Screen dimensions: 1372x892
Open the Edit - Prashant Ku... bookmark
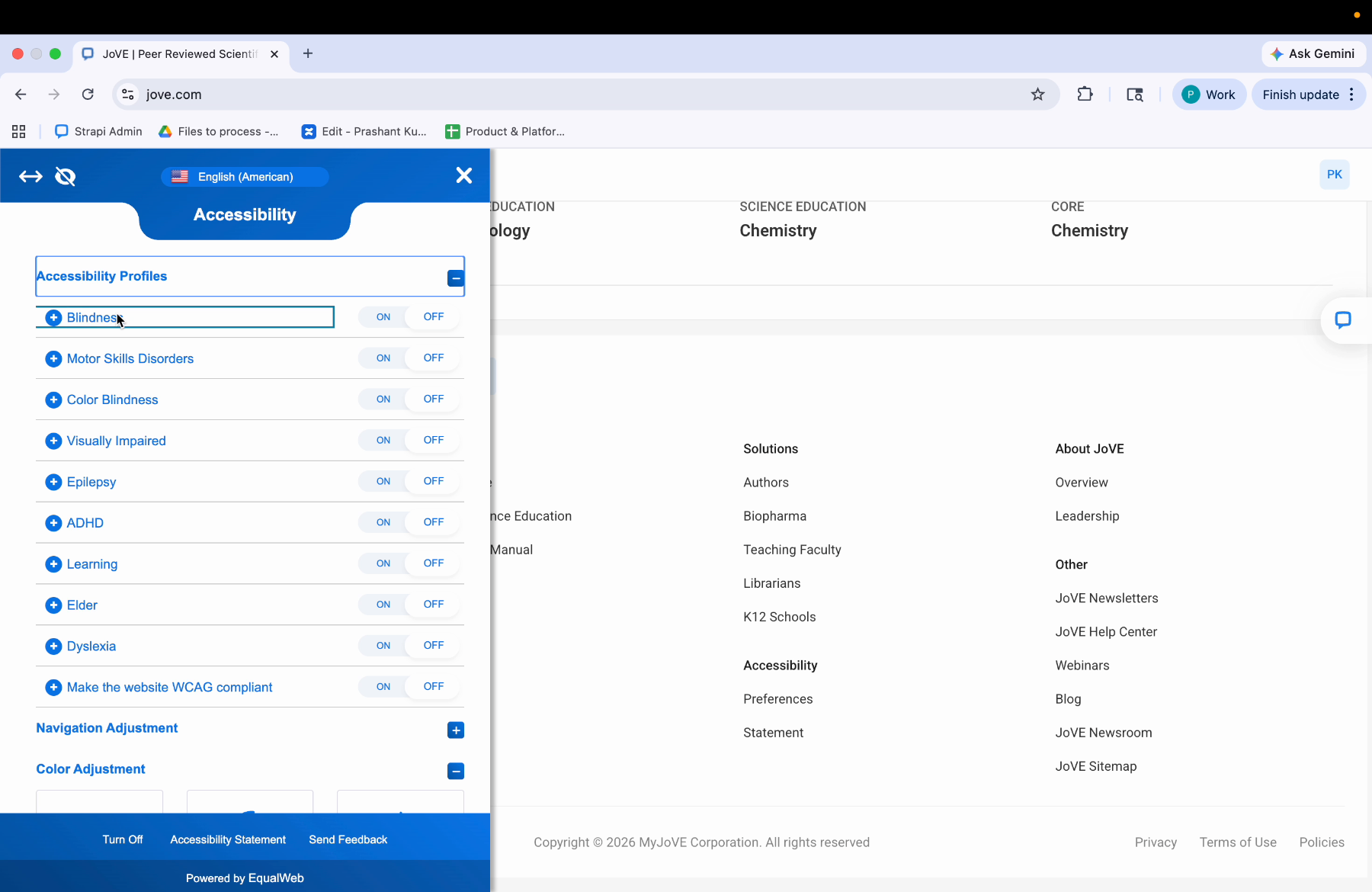click(x=364, y=131)
